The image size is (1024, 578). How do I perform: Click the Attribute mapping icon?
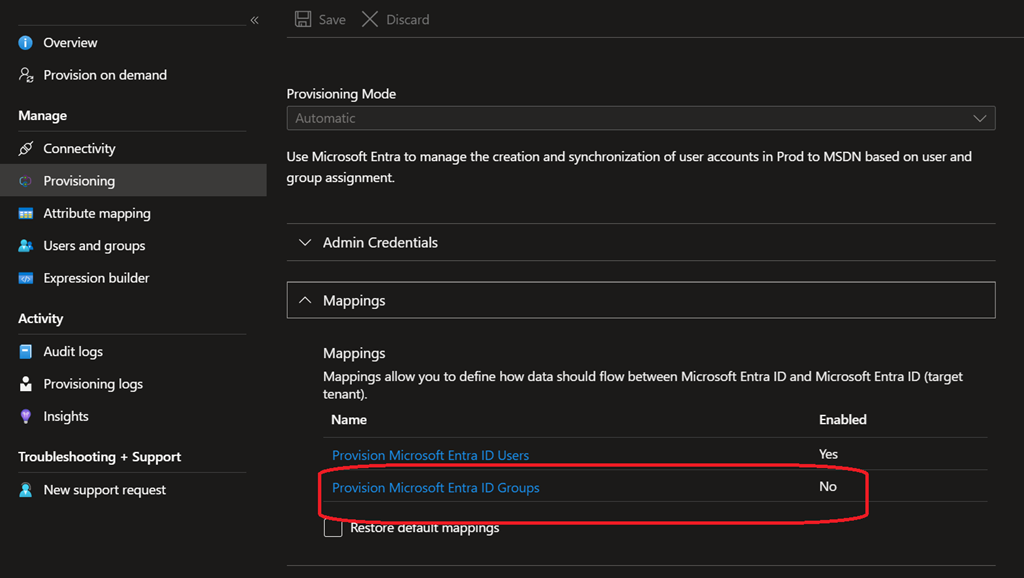tap(26, 214)
